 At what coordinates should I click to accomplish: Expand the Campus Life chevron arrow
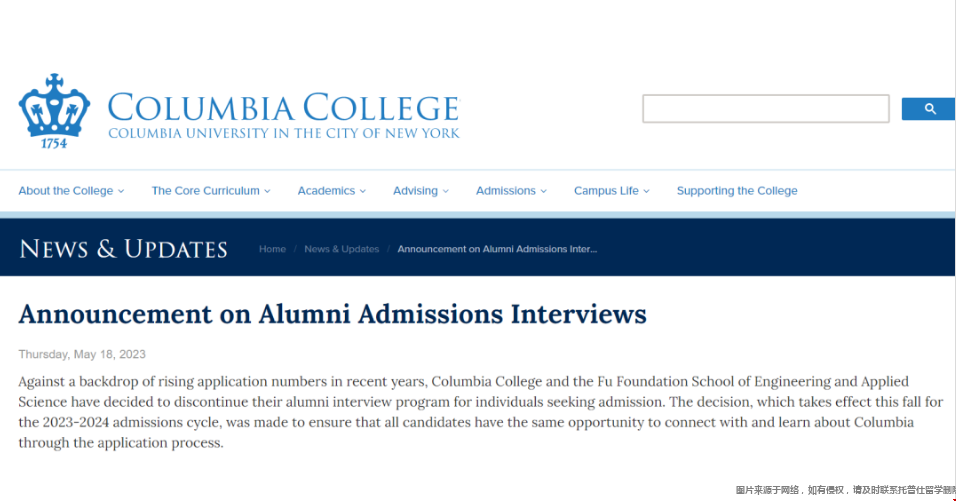tap(646, 191)
